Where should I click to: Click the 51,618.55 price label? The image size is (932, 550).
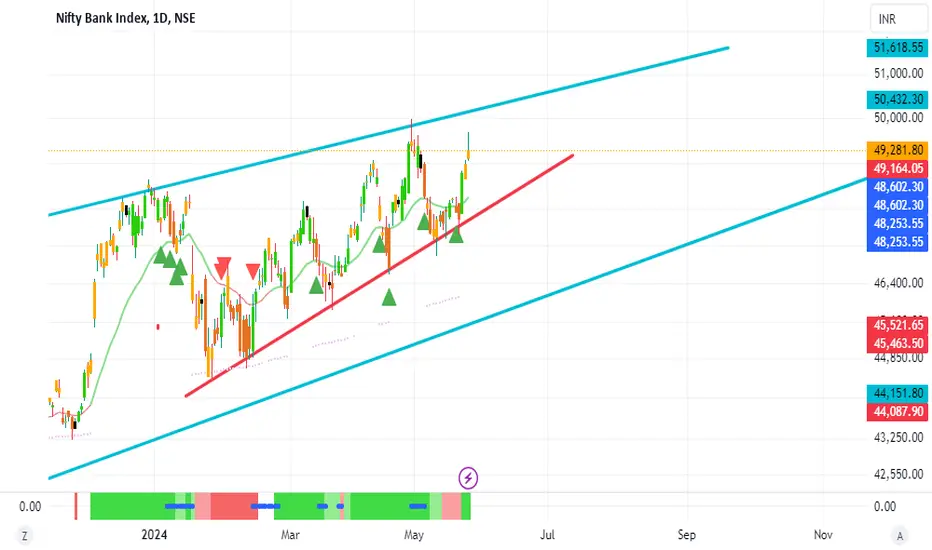tap(898, 48)
